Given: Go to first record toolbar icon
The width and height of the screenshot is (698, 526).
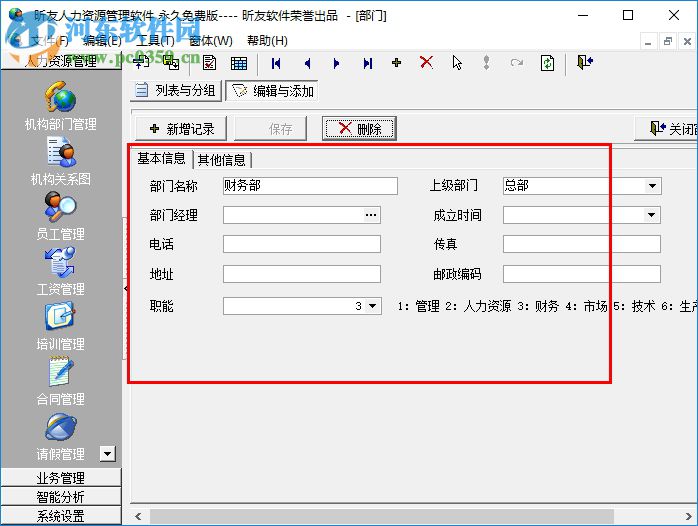Looking at the screenshot, I should click(x=276, y=63).
